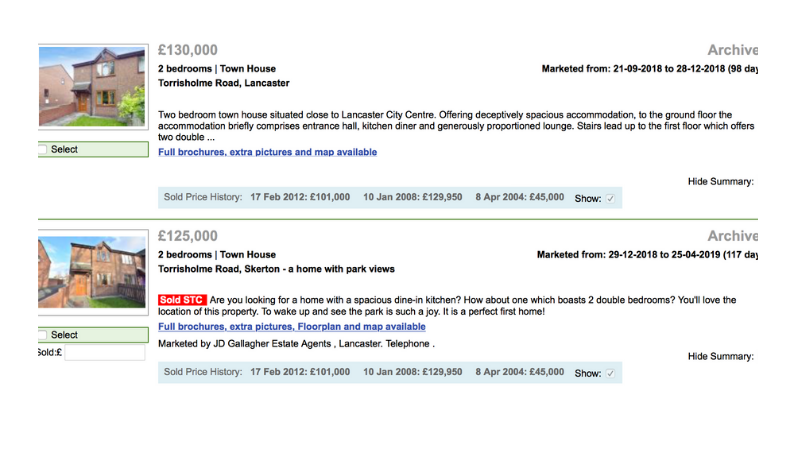Click the £130,000 price heading

pos(188,50)
